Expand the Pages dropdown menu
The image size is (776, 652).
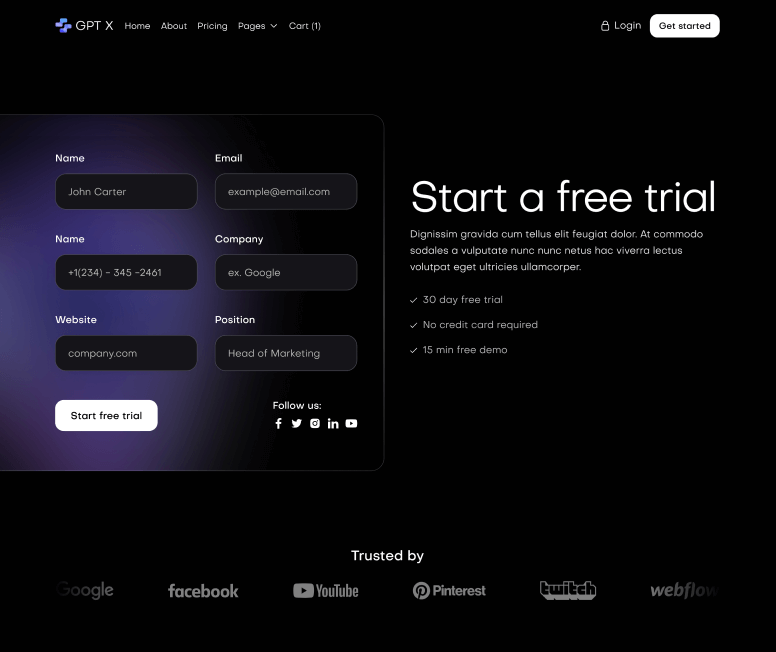point(257,26)
